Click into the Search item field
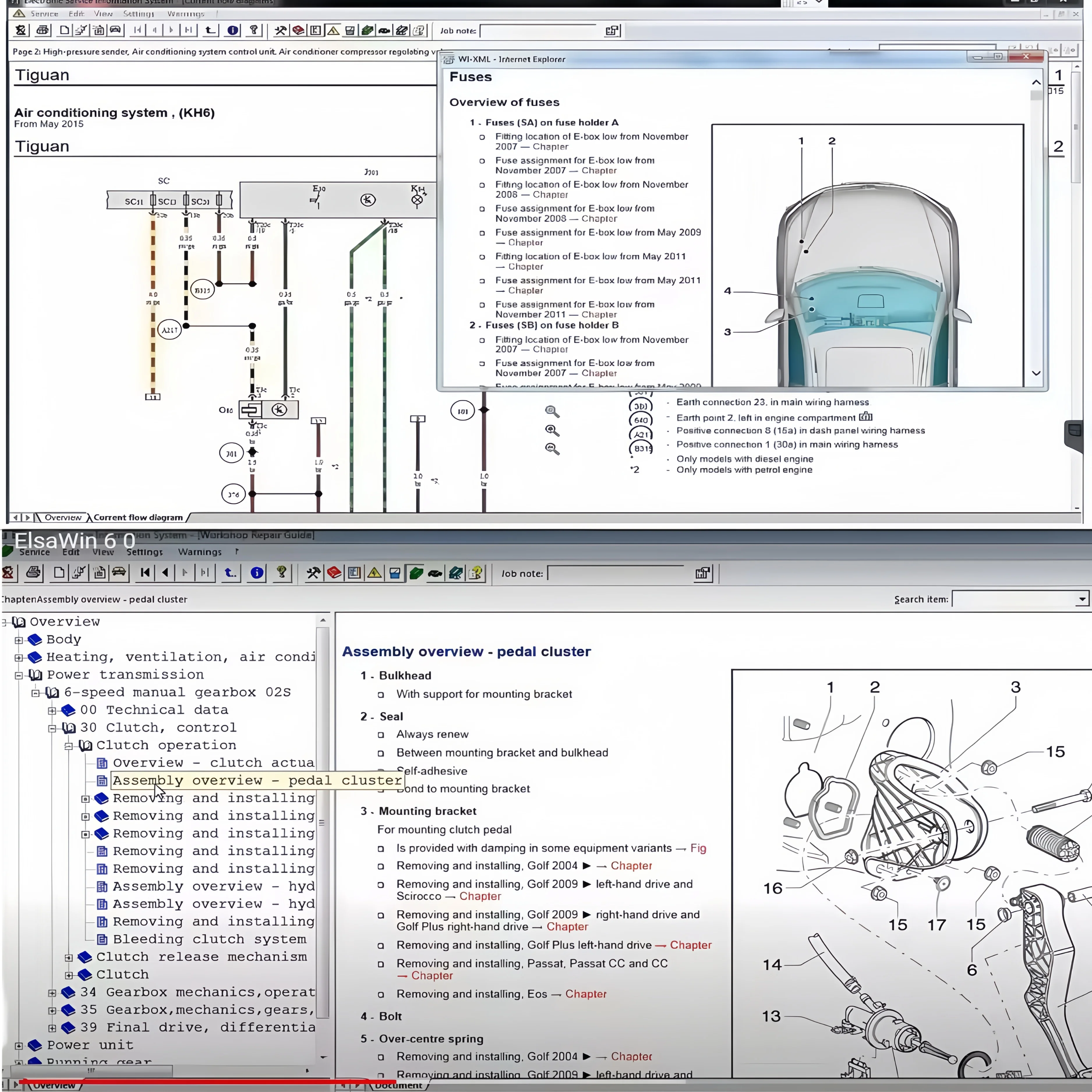 1014,599
